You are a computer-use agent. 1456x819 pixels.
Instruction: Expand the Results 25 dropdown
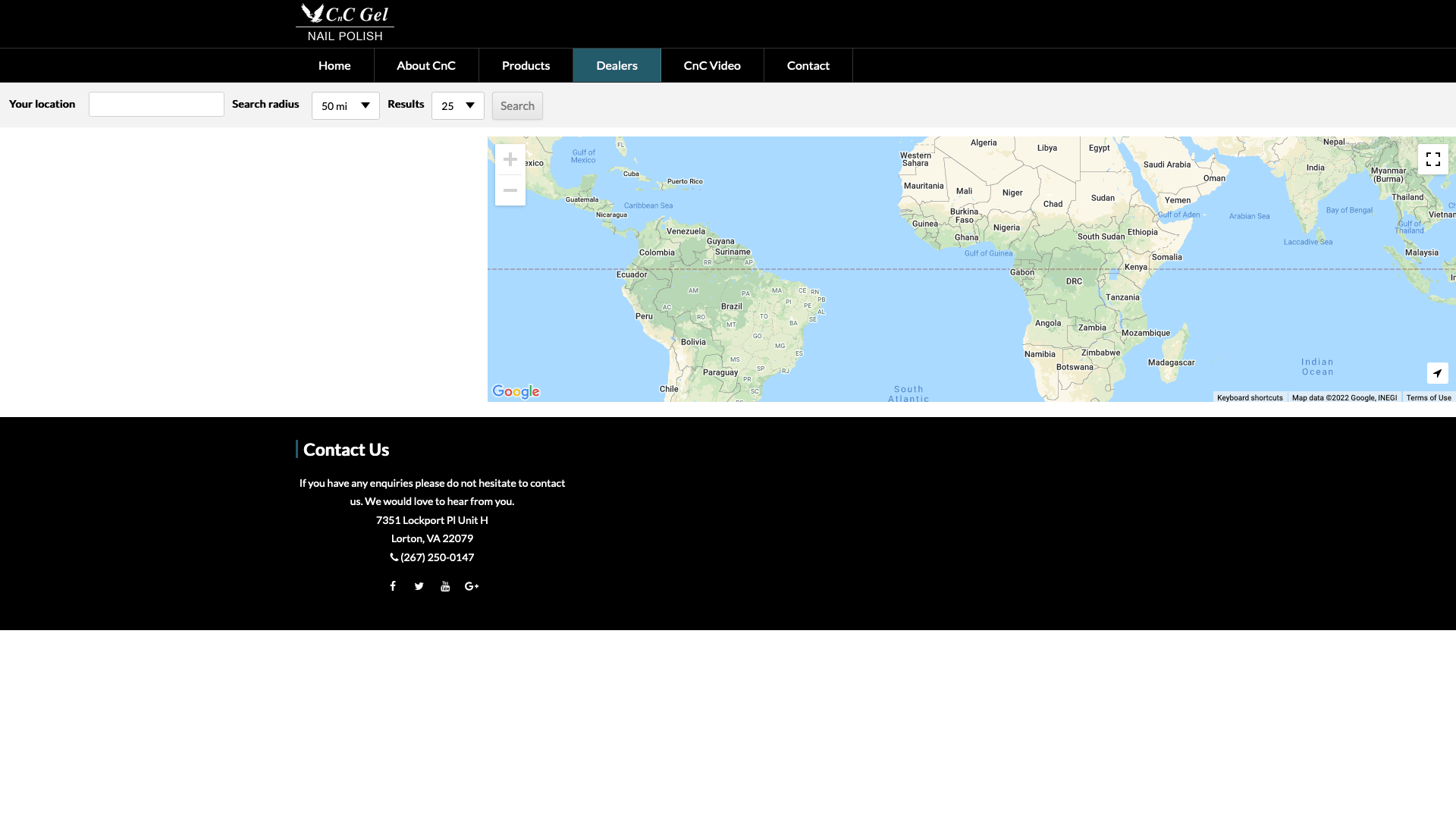point(458,106)
